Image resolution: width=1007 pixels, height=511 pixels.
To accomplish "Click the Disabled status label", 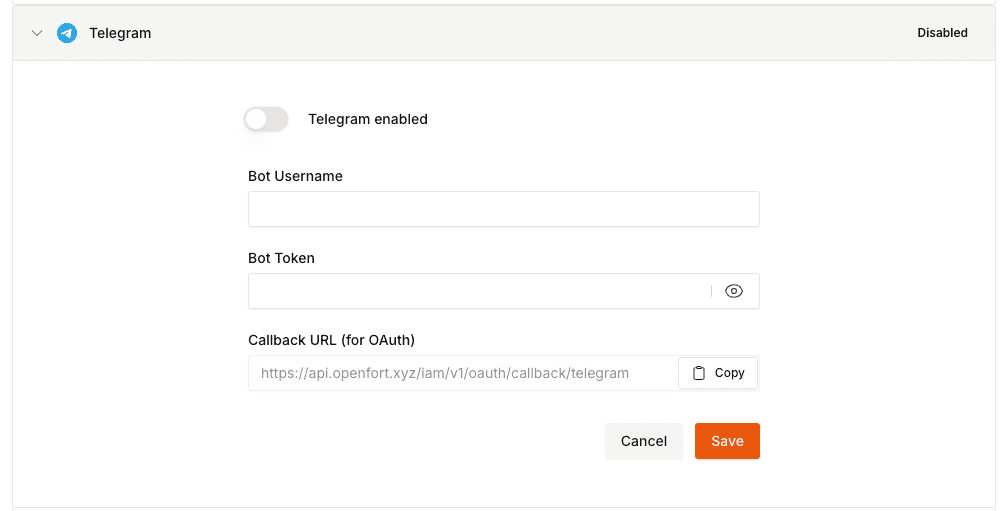I will click(x=942, y=33).
